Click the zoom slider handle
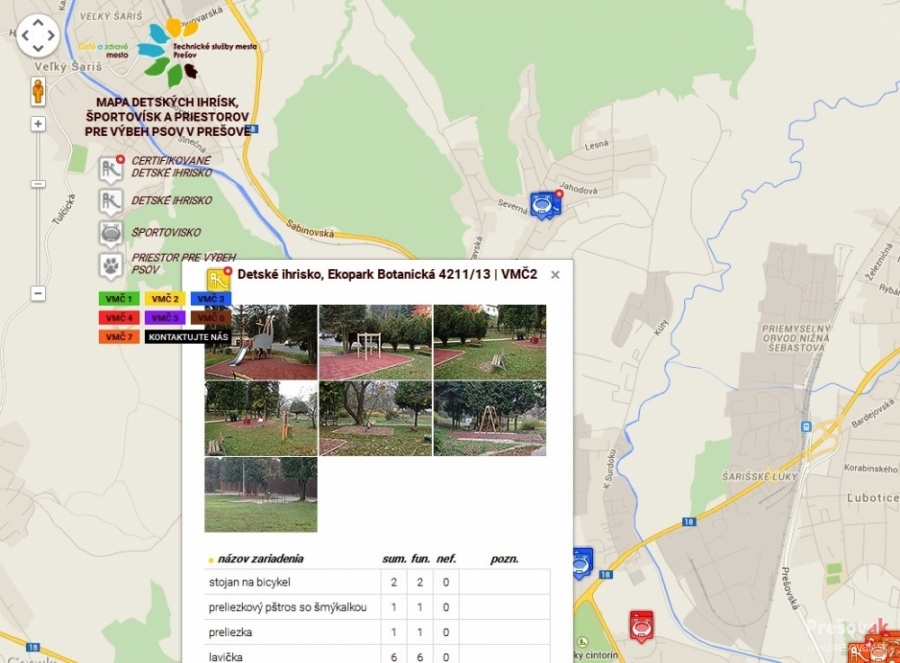Image resolution: width=900 pixels, height=663 pixels. pos(38,184)
